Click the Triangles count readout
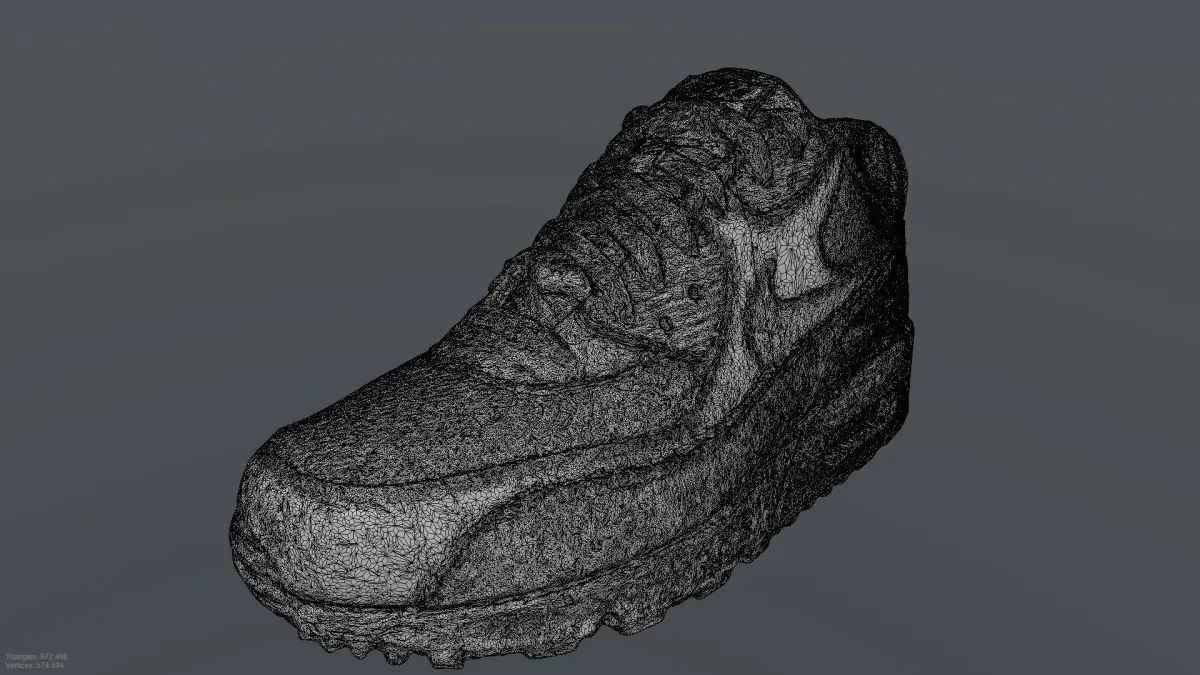This screenshot has height=675, width=1200. coord(36,657)
